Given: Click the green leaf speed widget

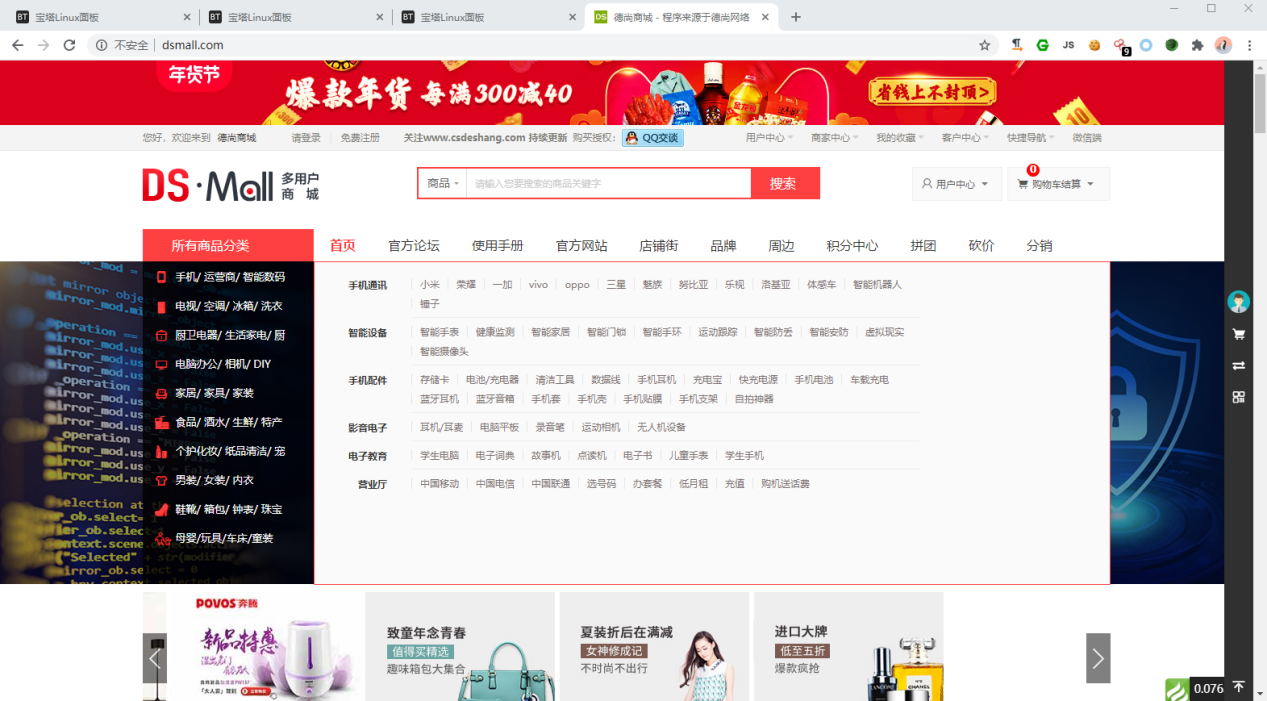Looking at the screenshot, I should [1177, 689].
